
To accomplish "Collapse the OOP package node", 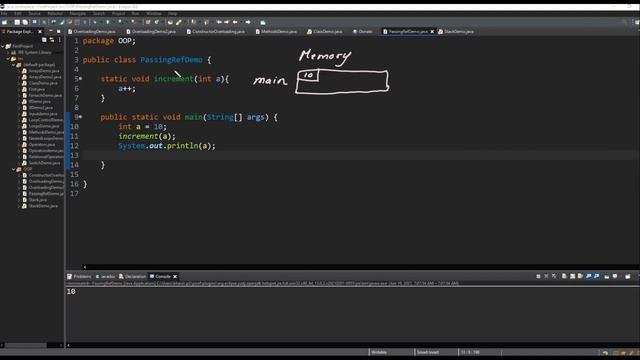I will 13,169.
